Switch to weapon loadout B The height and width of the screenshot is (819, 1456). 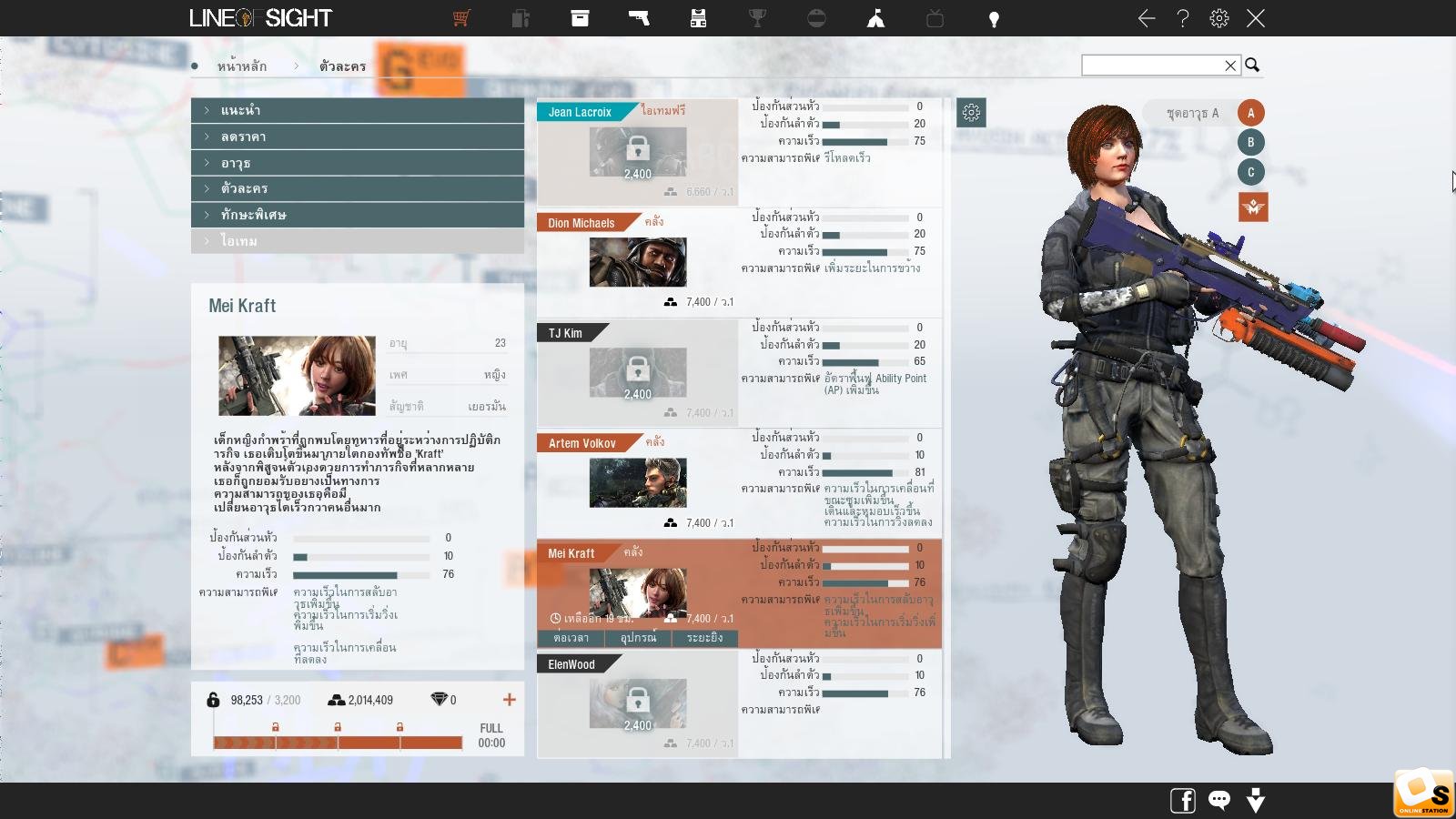(1251, 142)
